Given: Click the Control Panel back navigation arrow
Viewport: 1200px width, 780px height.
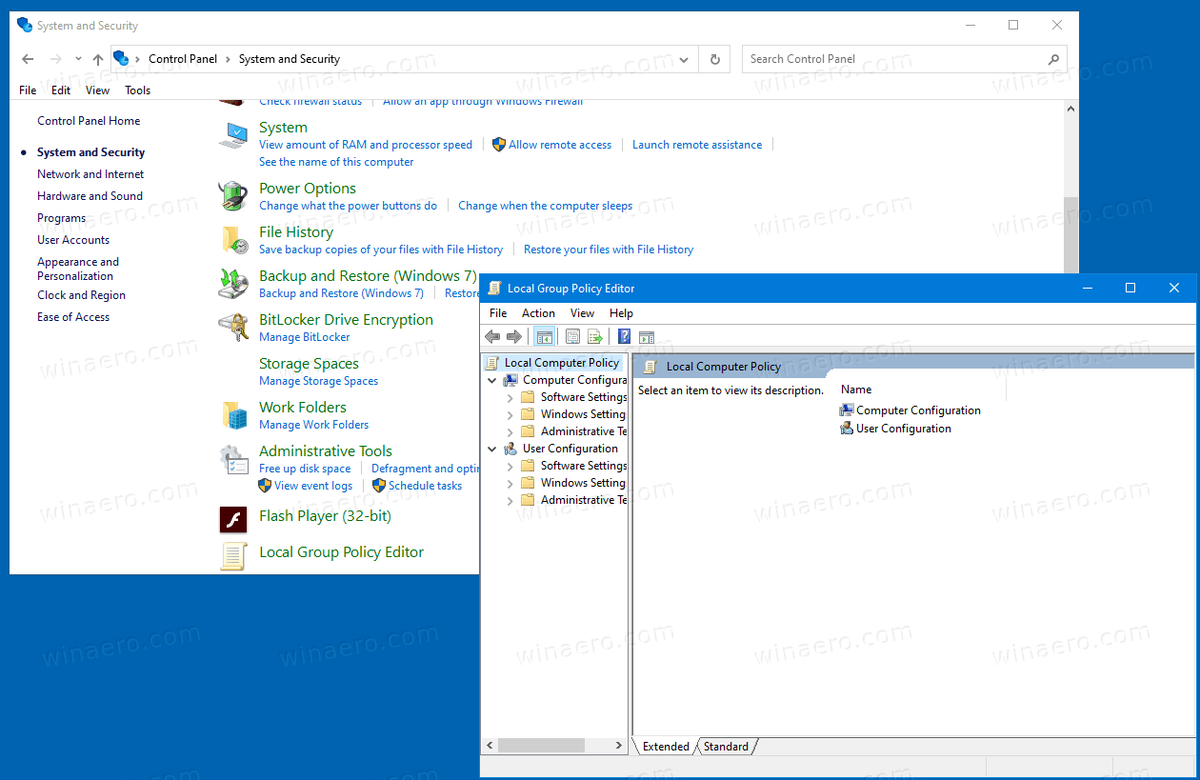Looking at the screenshot, I should tap(28, 59).
